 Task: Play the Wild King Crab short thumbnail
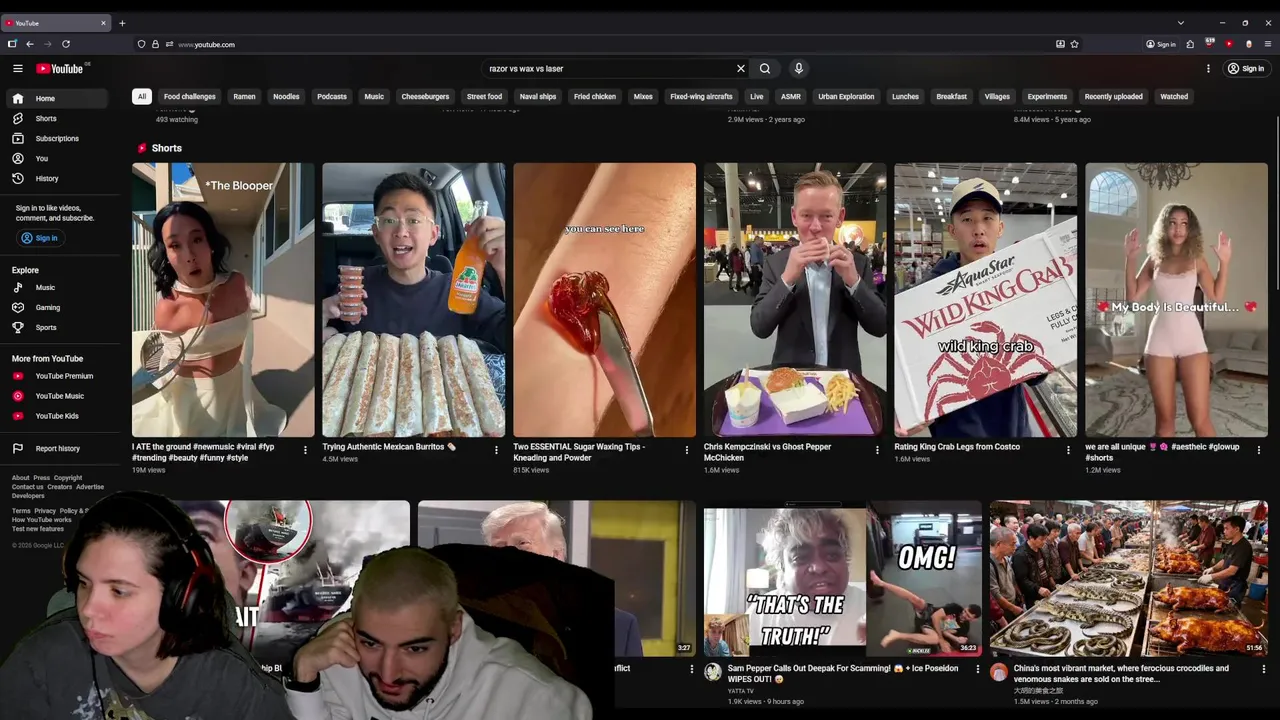tap(985, 300)
